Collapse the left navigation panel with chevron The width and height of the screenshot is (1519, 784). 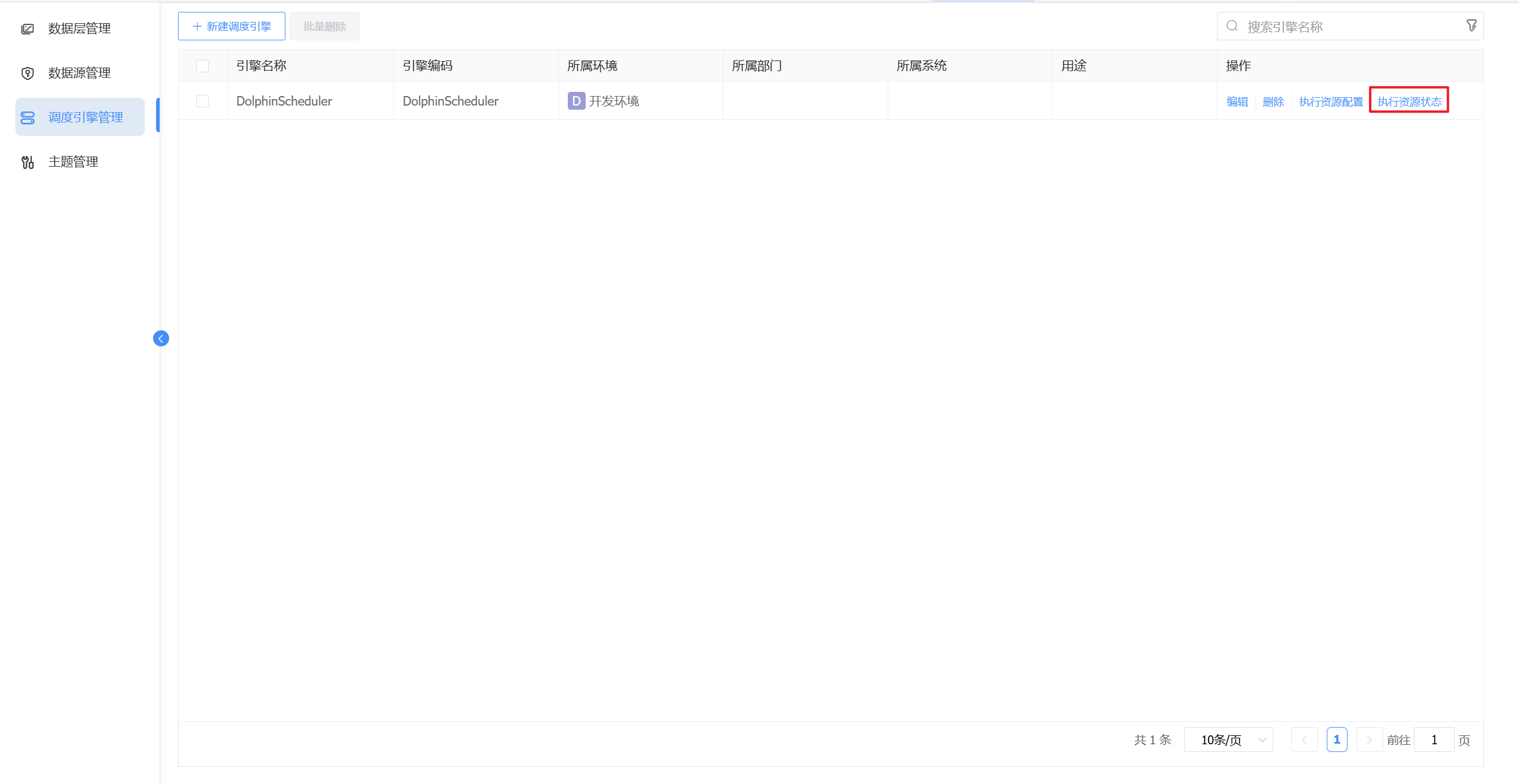pyautogui.click(x=160, y=338)
